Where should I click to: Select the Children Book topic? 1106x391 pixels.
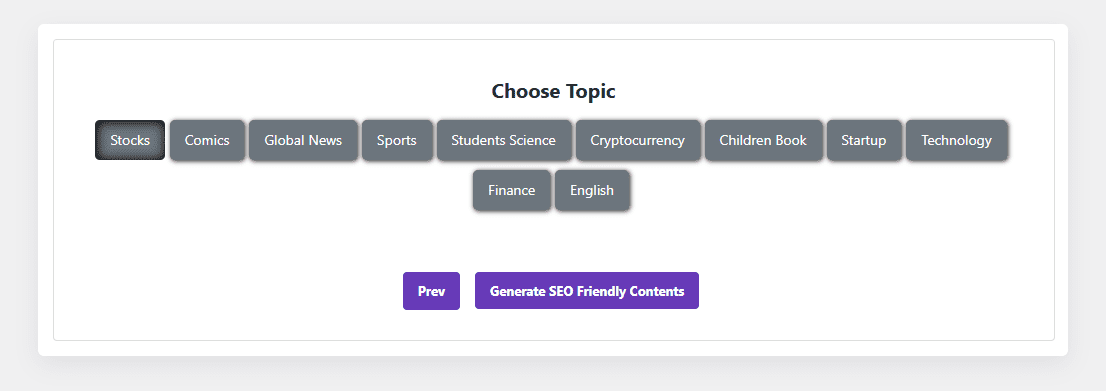point(763,140)
